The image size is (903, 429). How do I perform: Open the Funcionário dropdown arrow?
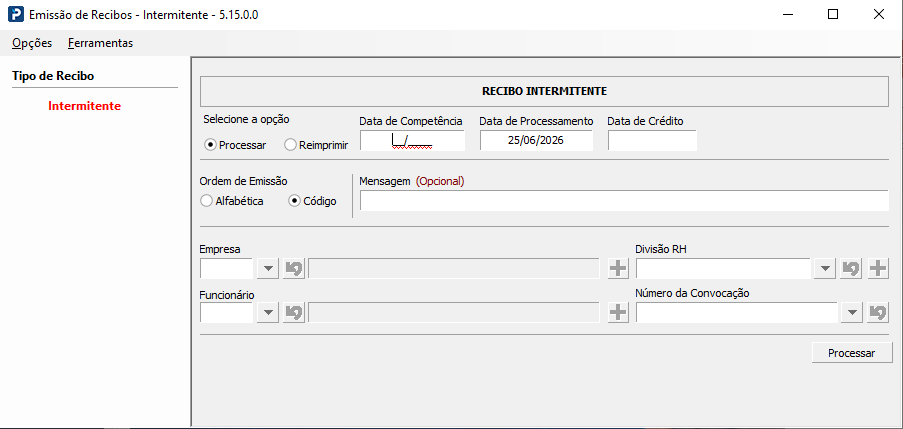point(268,313)
